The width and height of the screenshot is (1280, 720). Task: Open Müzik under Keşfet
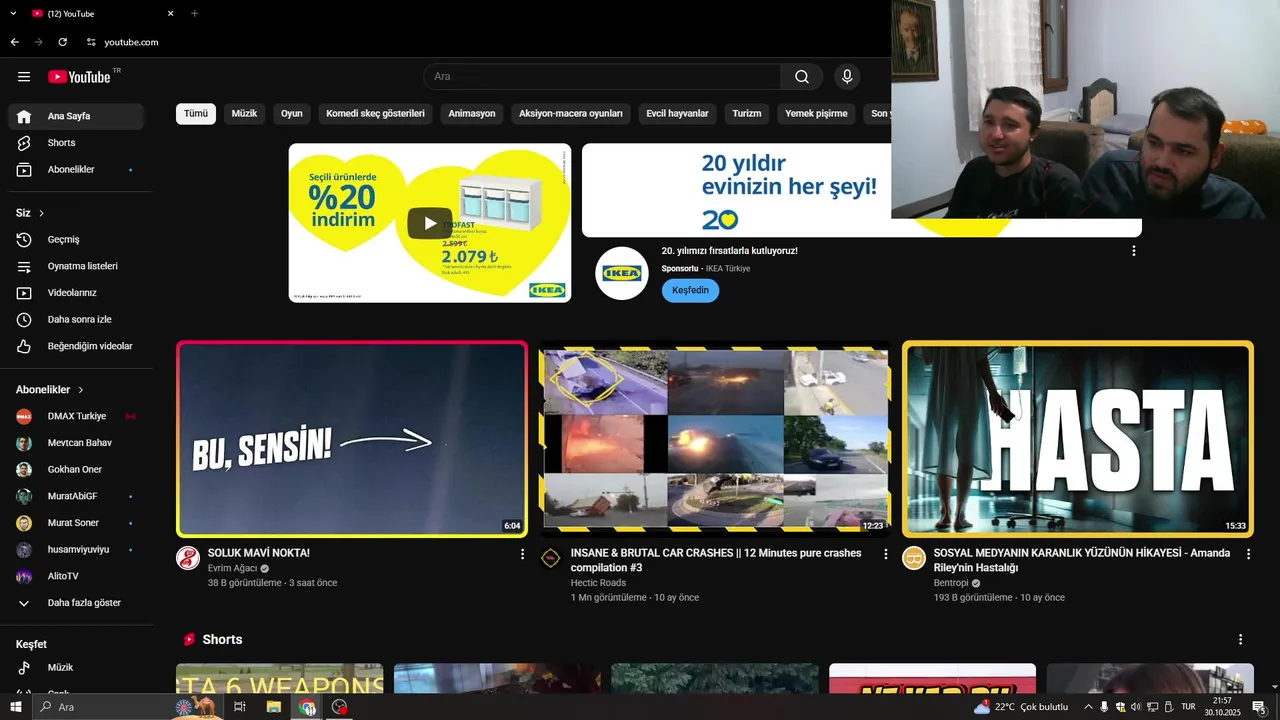pyautogui.click(x=76, y=668)
